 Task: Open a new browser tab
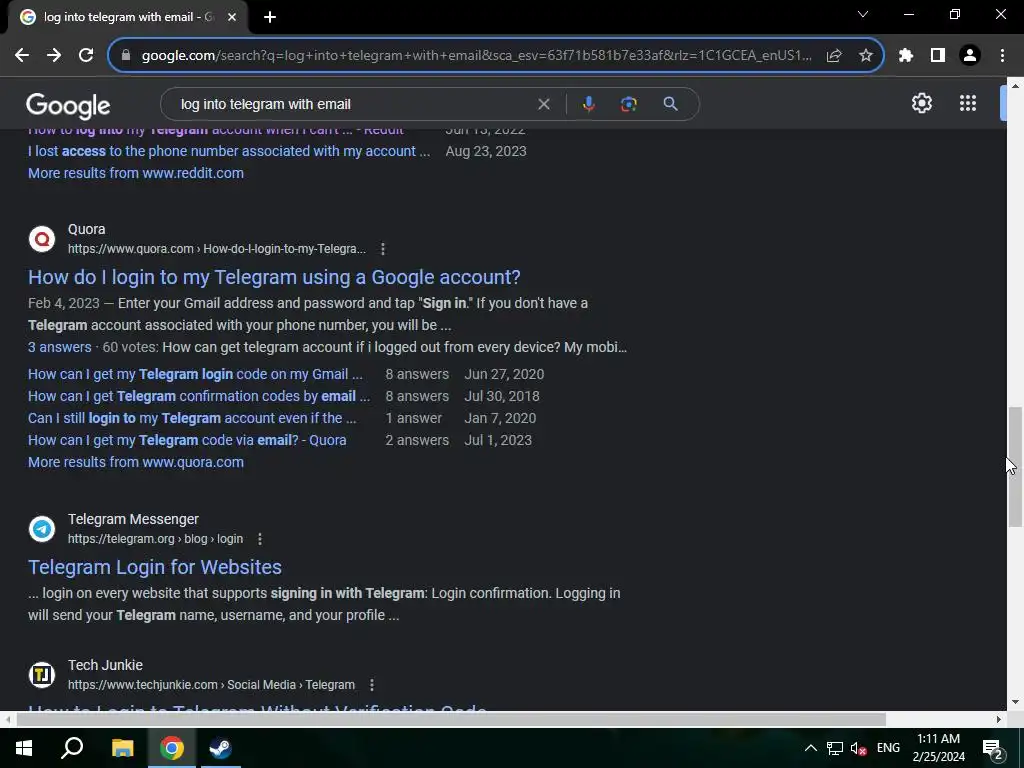tap(270, 17)
